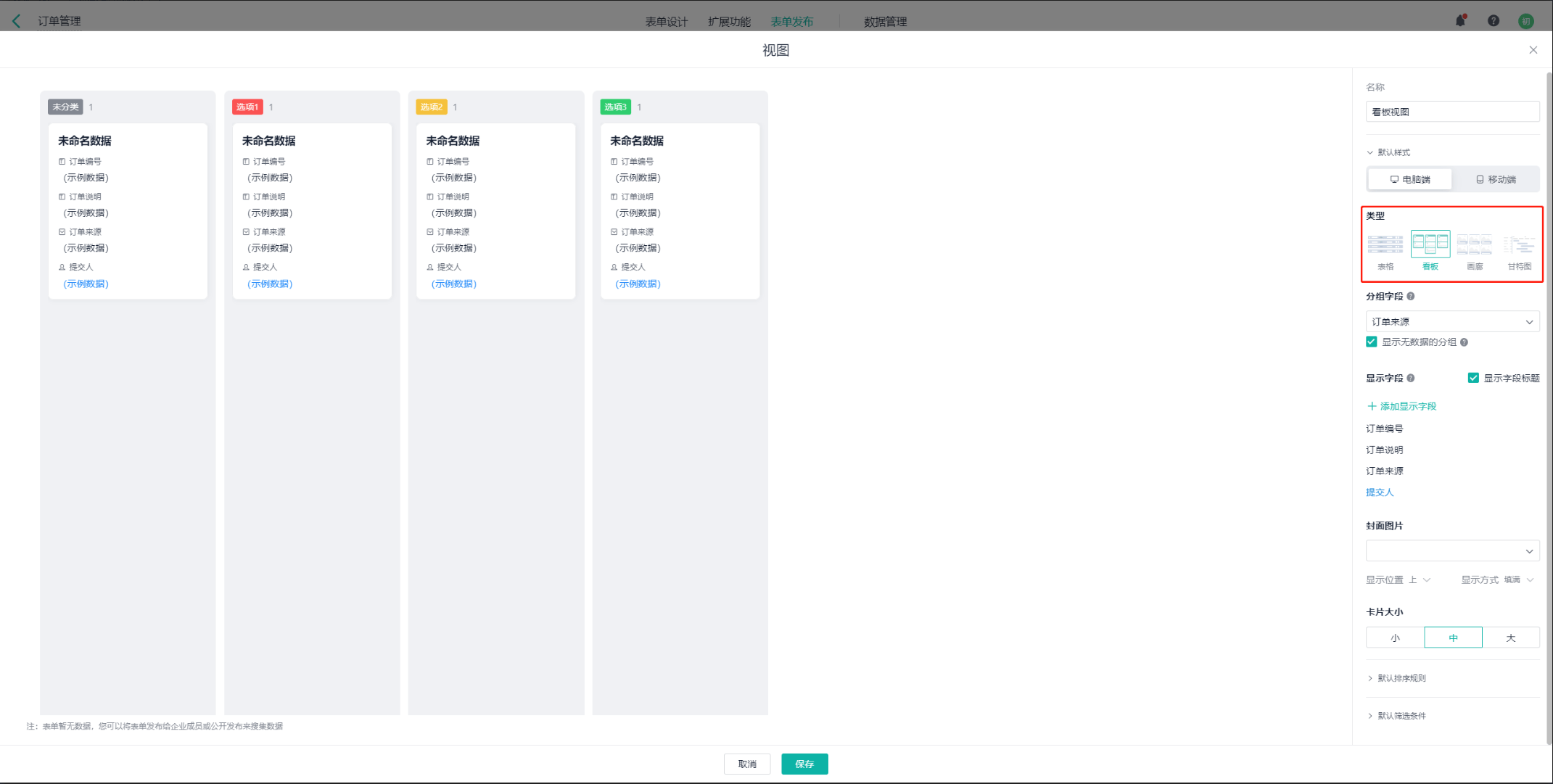Image resolution: width=1553 pixels, height=784 pixels.
Task: Open the 封面图片 dropdown
Action: (1452, 551)
